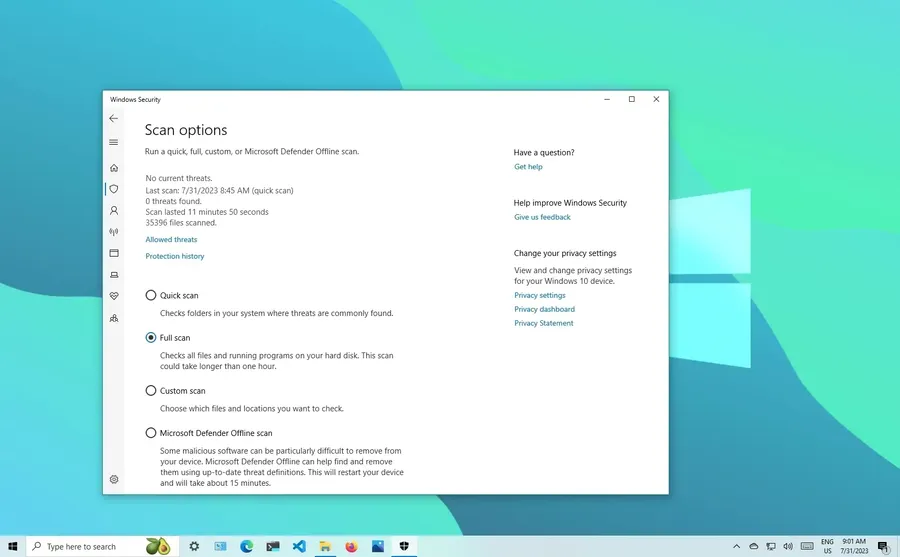The image size is (900, 557).
Task: Open the Privacy Statement link
Action: (544, 323)
